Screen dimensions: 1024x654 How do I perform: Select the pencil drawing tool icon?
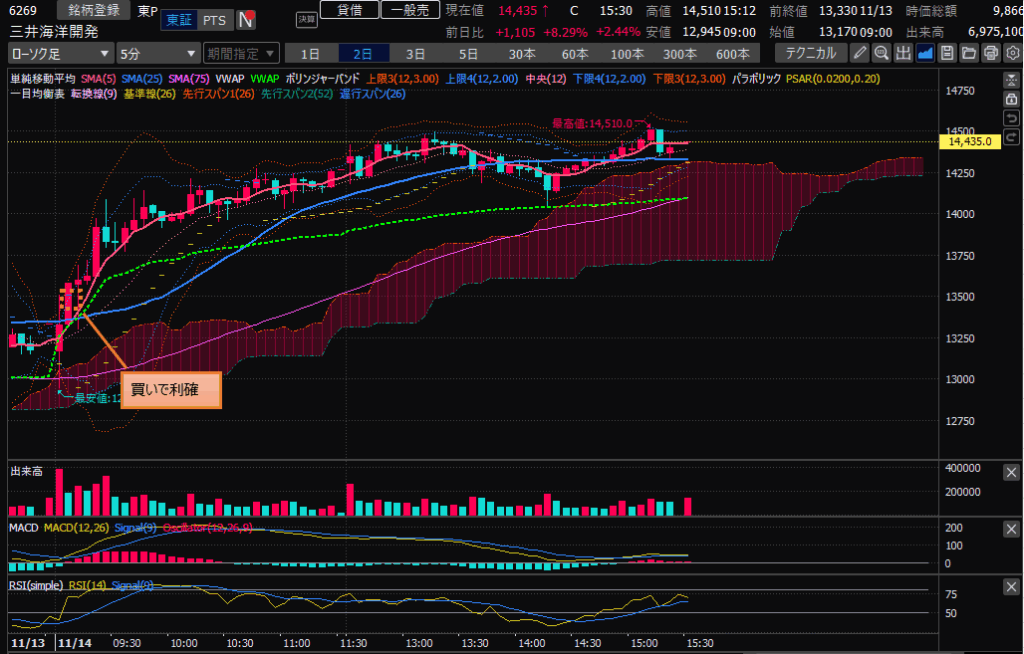[x=859, y=53]
